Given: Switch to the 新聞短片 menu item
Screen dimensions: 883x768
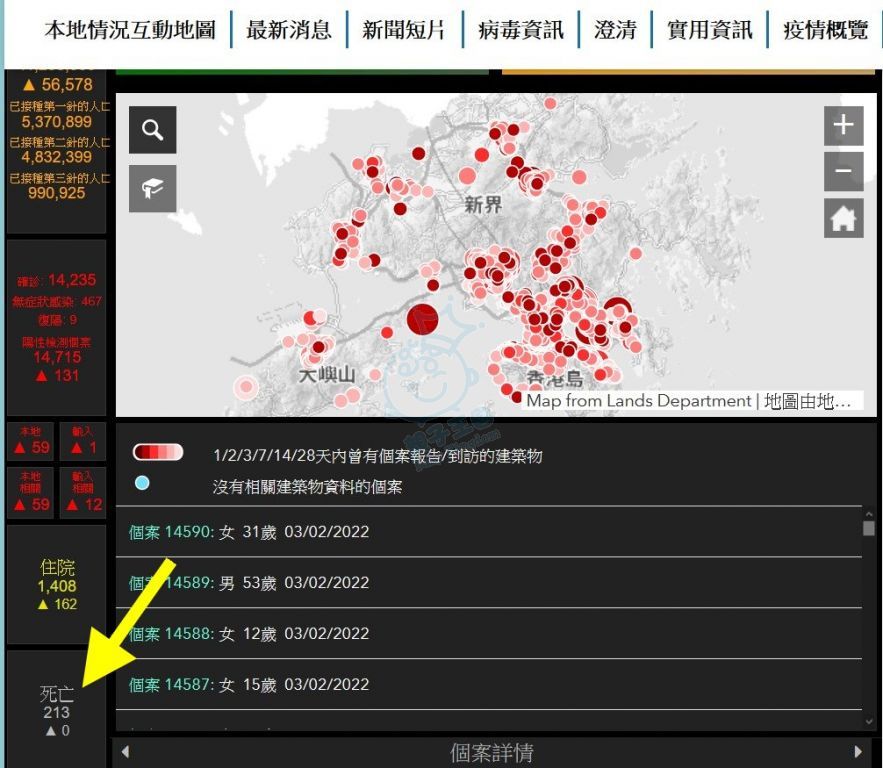Looking at the screenshot, I should pyautogui.click(x=404, y=30).
